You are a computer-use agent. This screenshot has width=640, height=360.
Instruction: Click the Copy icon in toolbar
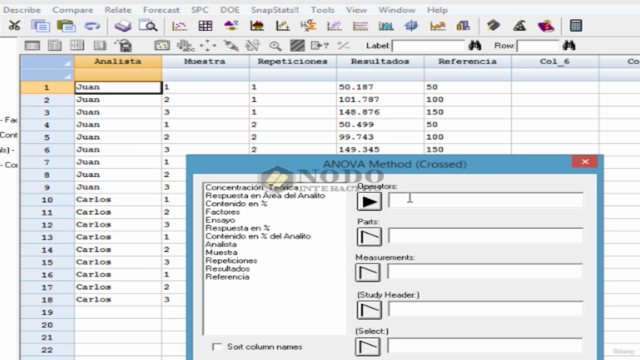point(40,26)
